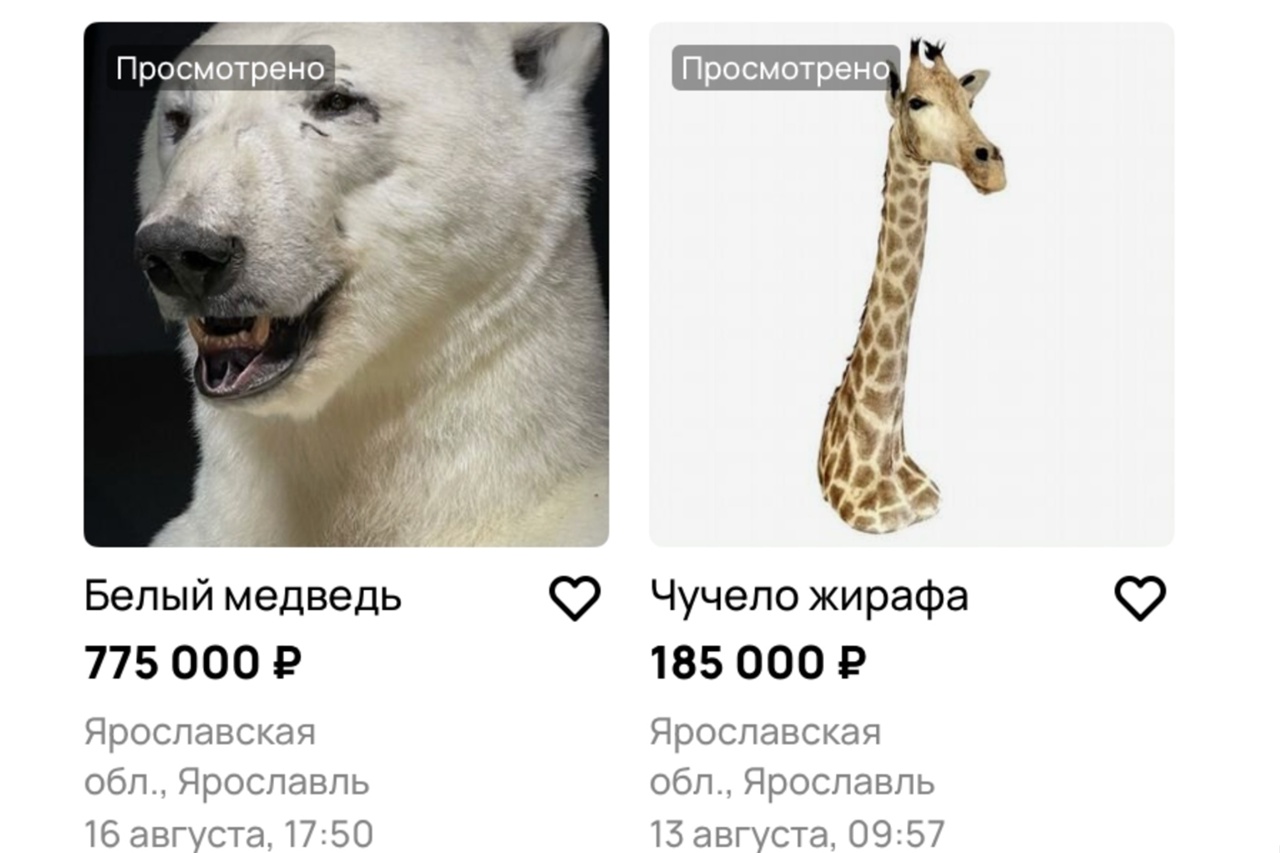Viewport: 1280px width, 853px height.
Task: Favorite the Чучело жирафа listing with the heart
Action: tap(1140, 598)
